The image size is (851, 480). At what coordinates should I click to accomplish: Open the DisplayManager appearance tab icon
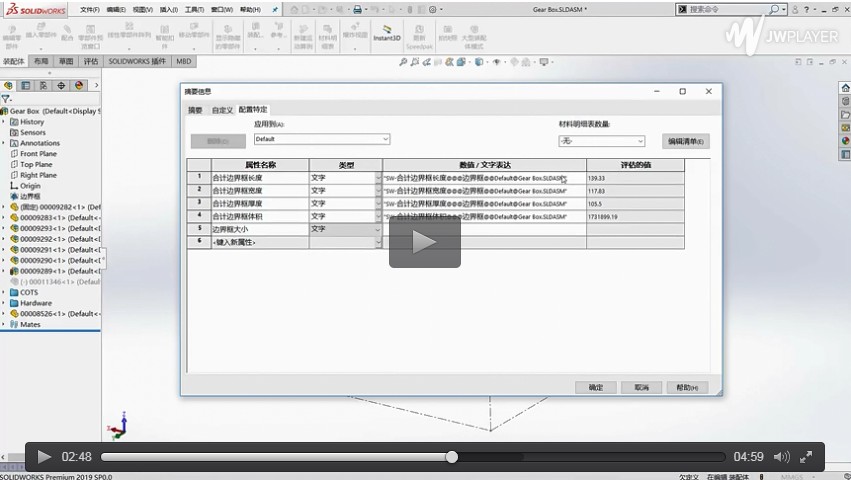(x=79, y=85)
